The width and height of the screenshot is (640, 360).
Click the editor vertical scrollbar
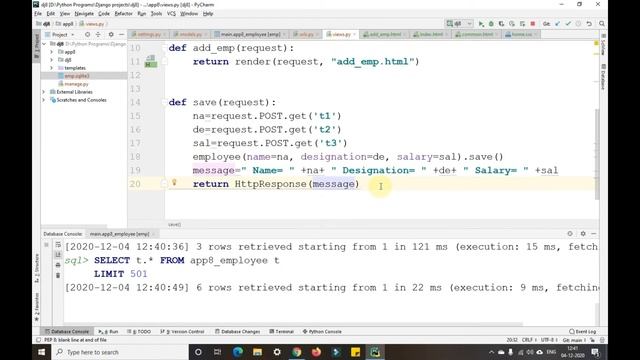click(597, 155)
